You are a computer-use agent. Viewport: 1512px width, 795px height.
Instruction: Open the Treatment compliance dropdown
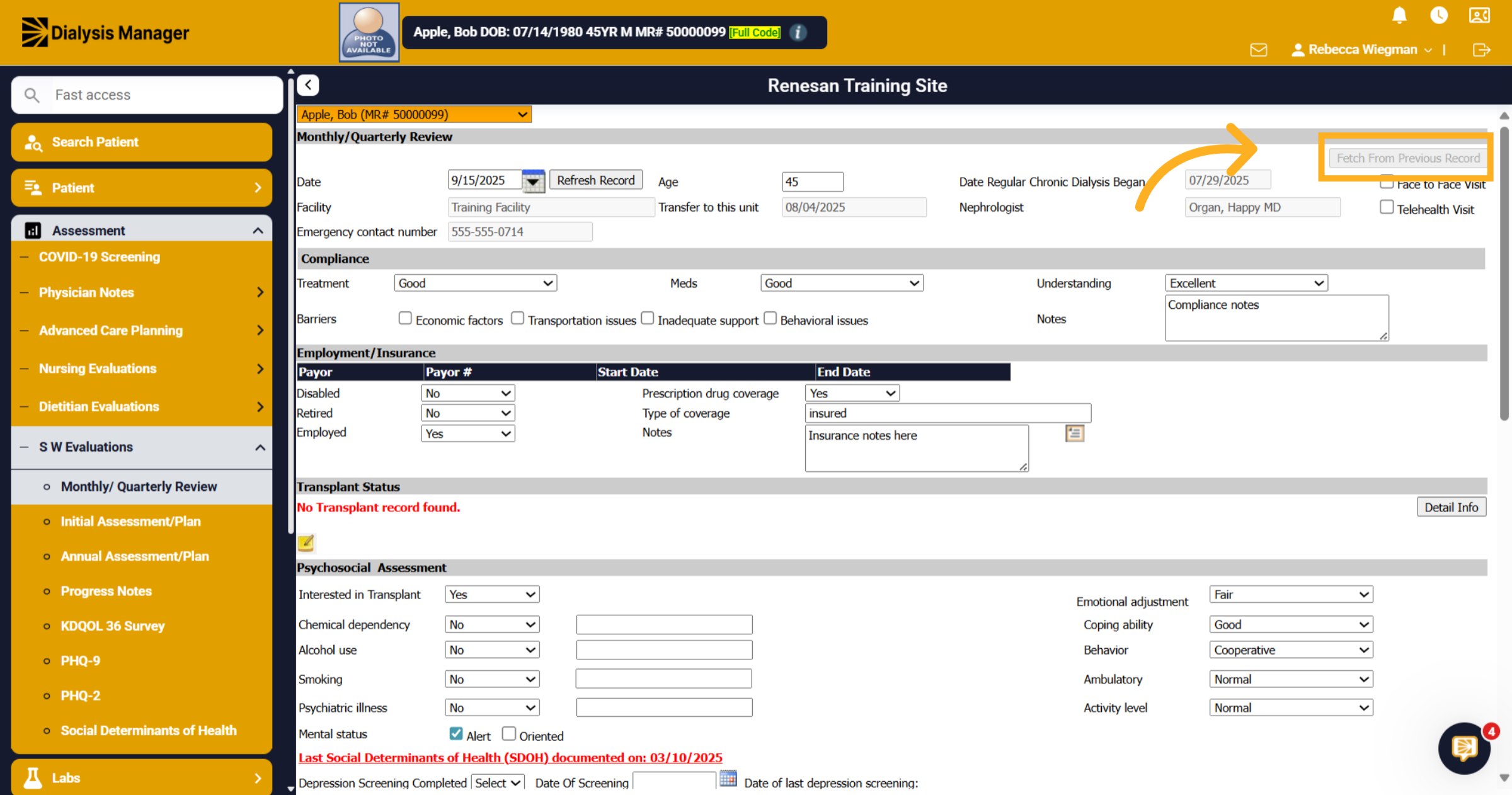[x=476, y=283]
